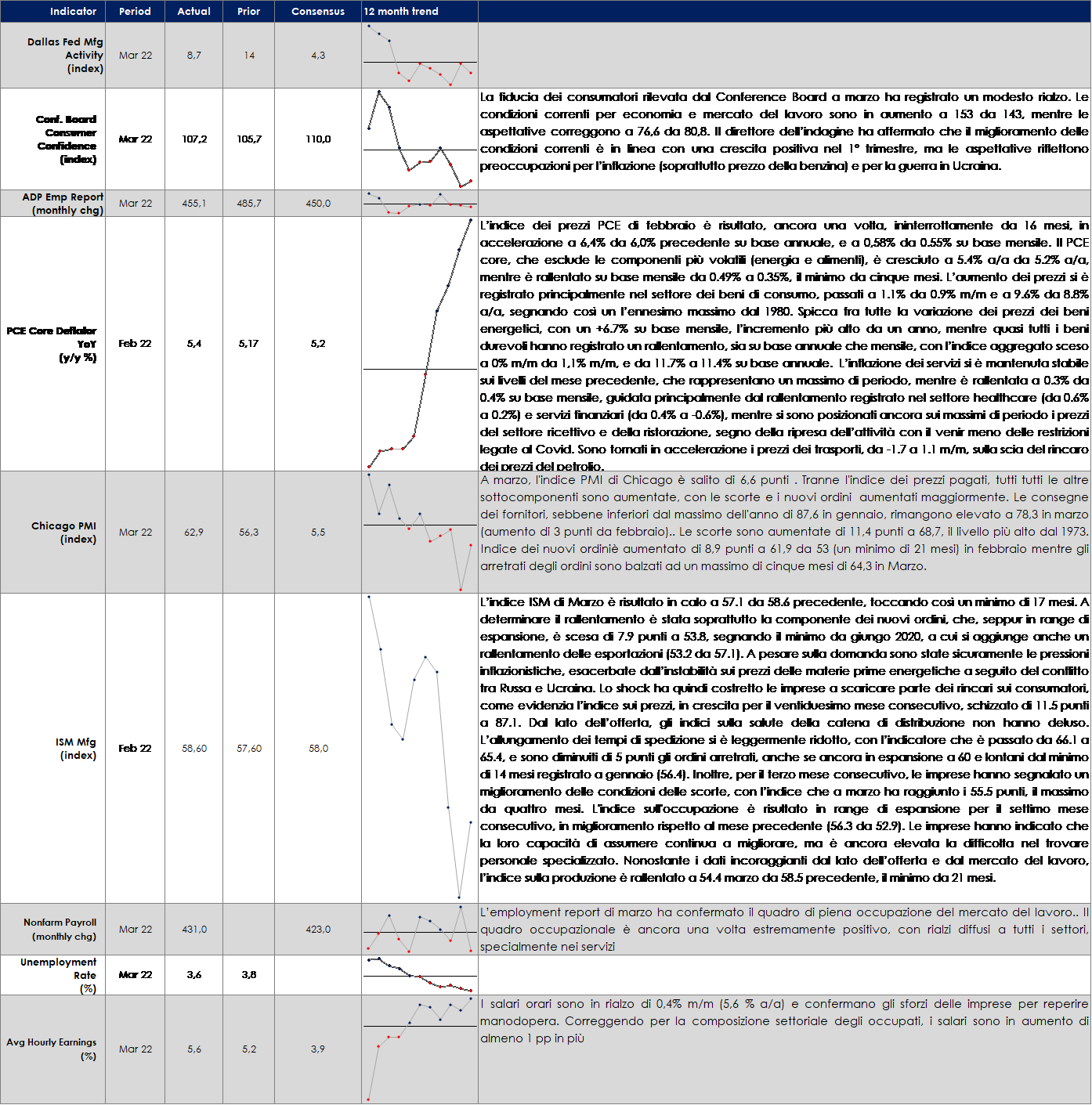Select the Prior column header
1092x1105 pixels.
(248, 12)
